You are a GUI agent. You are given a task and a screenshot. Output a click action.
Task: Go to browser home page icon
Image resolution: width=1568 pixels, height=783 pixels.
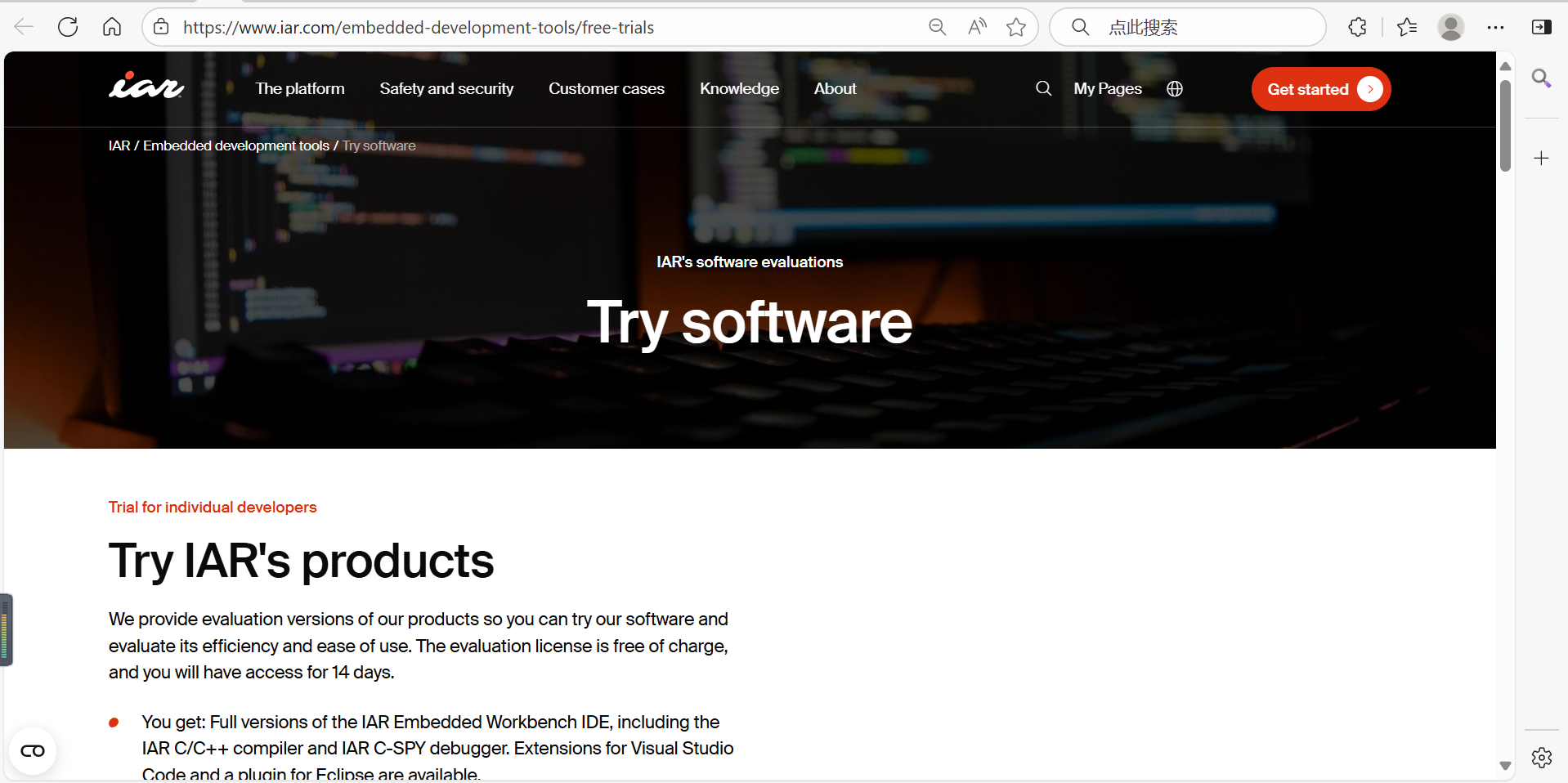[x=112, y=27]
